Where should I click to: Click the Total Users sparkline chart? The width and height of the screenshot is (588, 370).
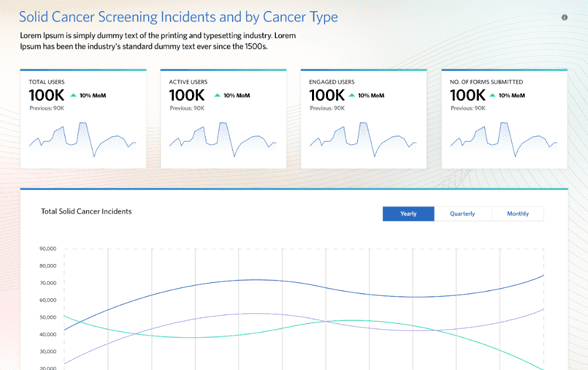pos(82,139)
